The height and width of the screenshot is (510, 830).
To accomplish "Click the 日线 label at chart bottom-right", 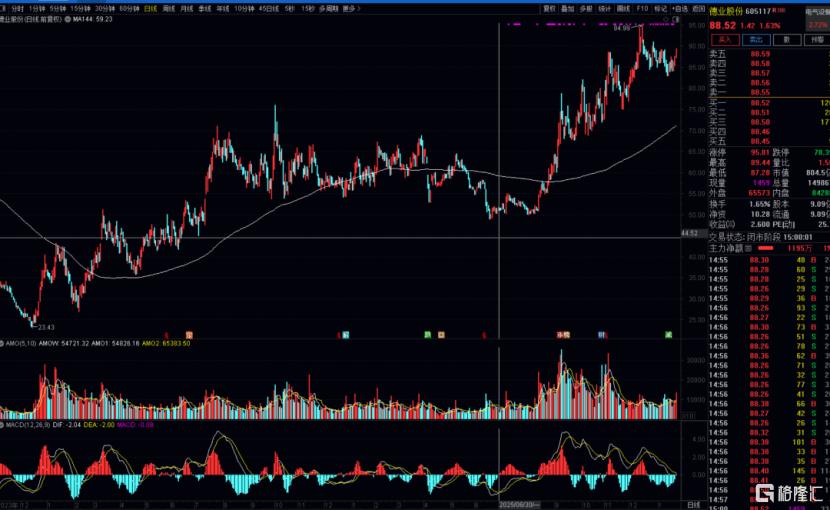I will [x=693, y=505].
